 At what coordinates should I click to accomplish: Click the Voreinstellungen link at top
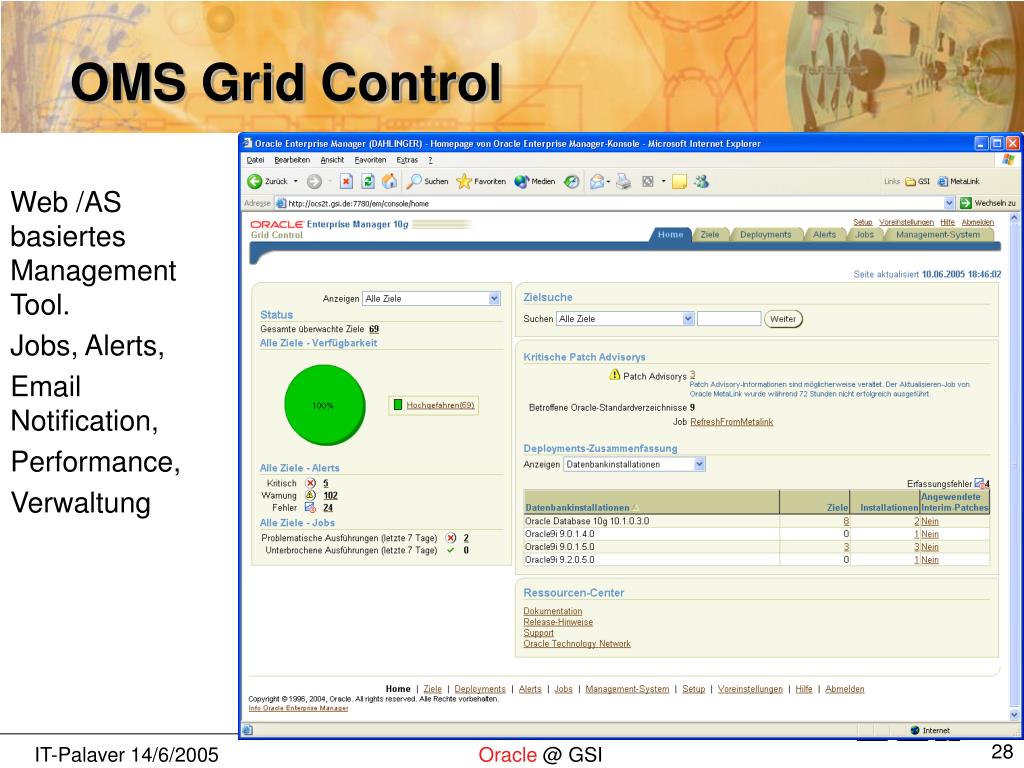906,222
